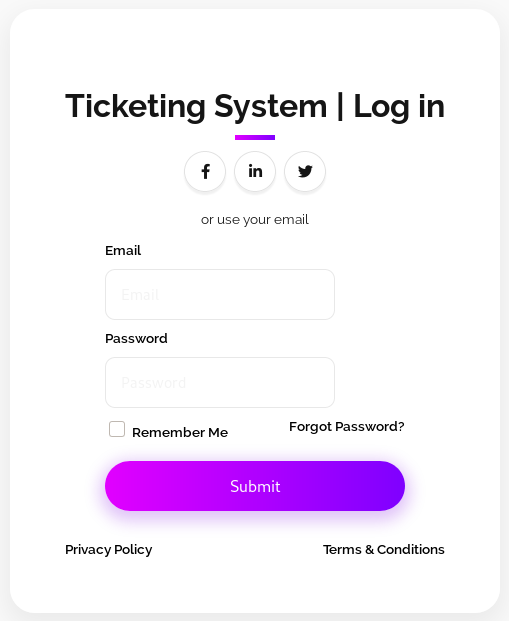The width and height of the screenshot is (509, 621).
Task: Click the 'Ticketing System | Log in' heading
Action: pos(255,107)
